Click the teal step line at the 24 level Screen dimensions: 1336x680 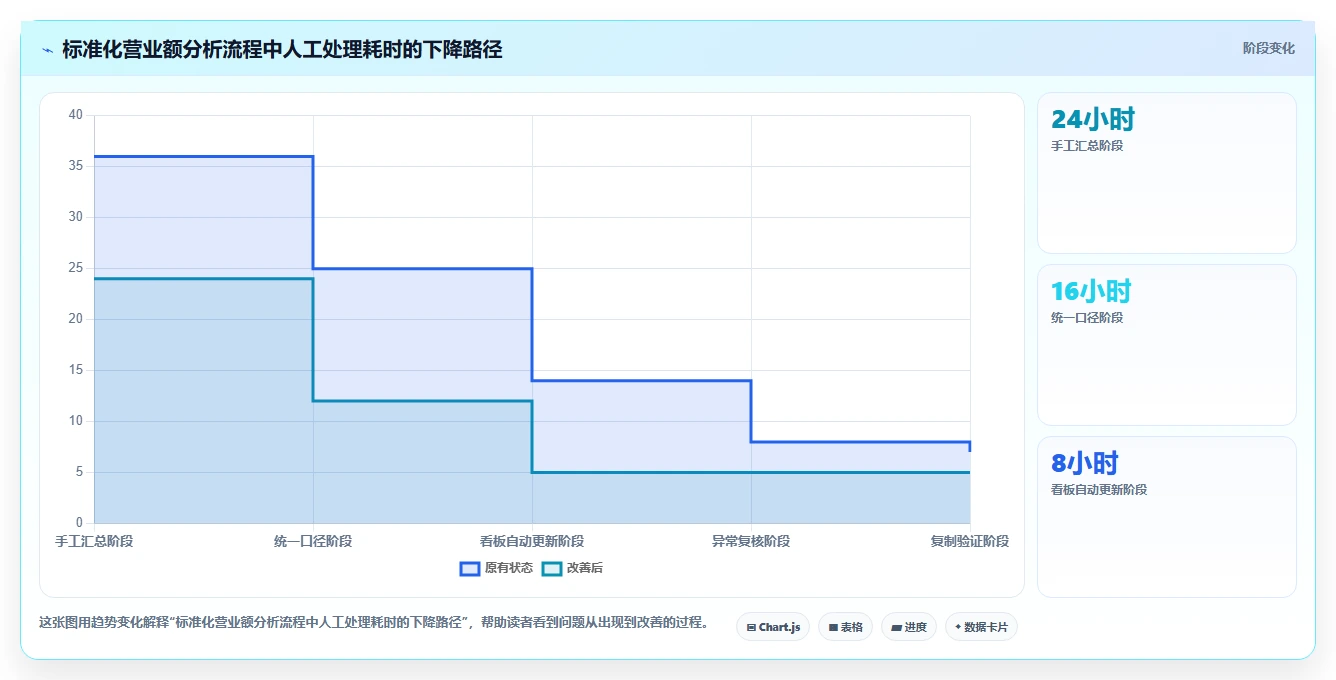[203, 278]
